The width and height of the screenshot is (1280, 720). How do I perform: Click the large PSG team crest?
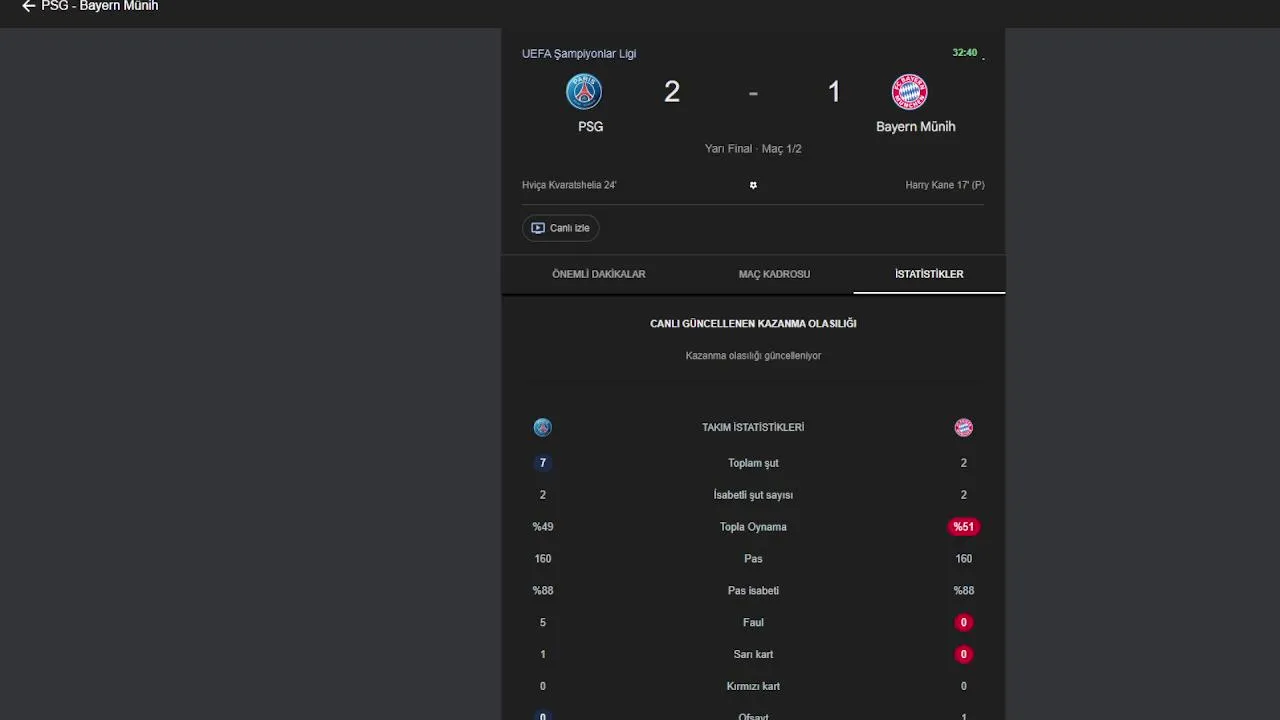point(584,92)
